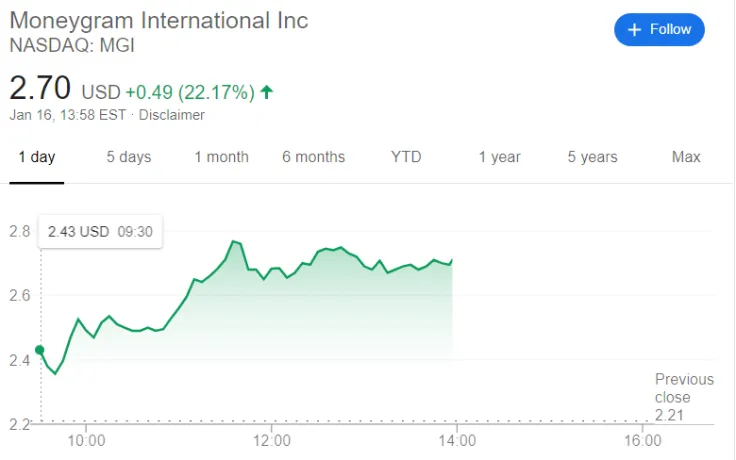Click the green up arrow next to percentage
Screen dimensions: 736x460
click(x=267, y=92)
